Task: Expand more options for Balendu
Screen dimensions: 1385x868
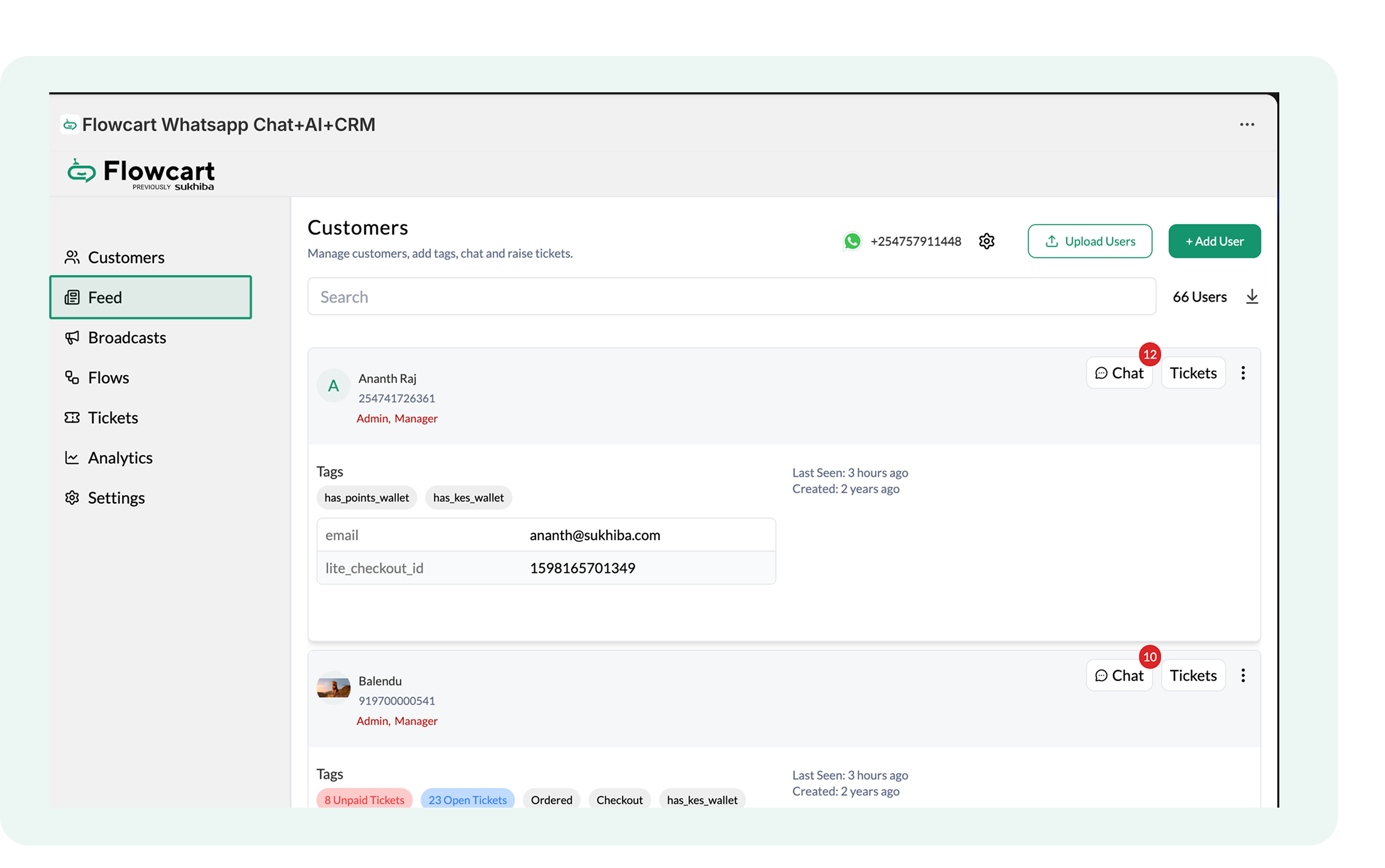Action: pyautogui.click(x=1243, y=676)
